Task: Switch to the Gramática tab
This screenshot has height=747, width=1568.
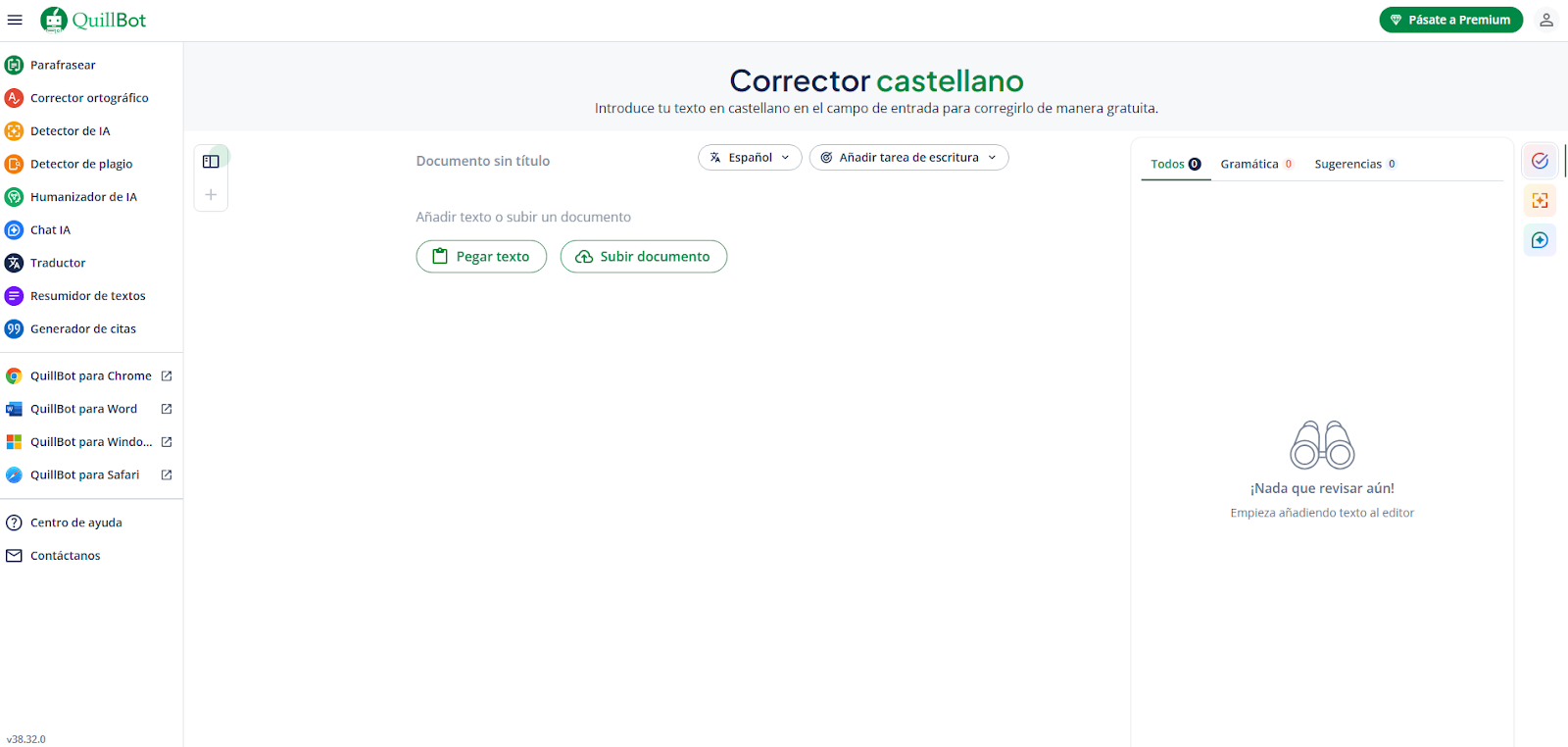Action: [x=1256, y=164]
